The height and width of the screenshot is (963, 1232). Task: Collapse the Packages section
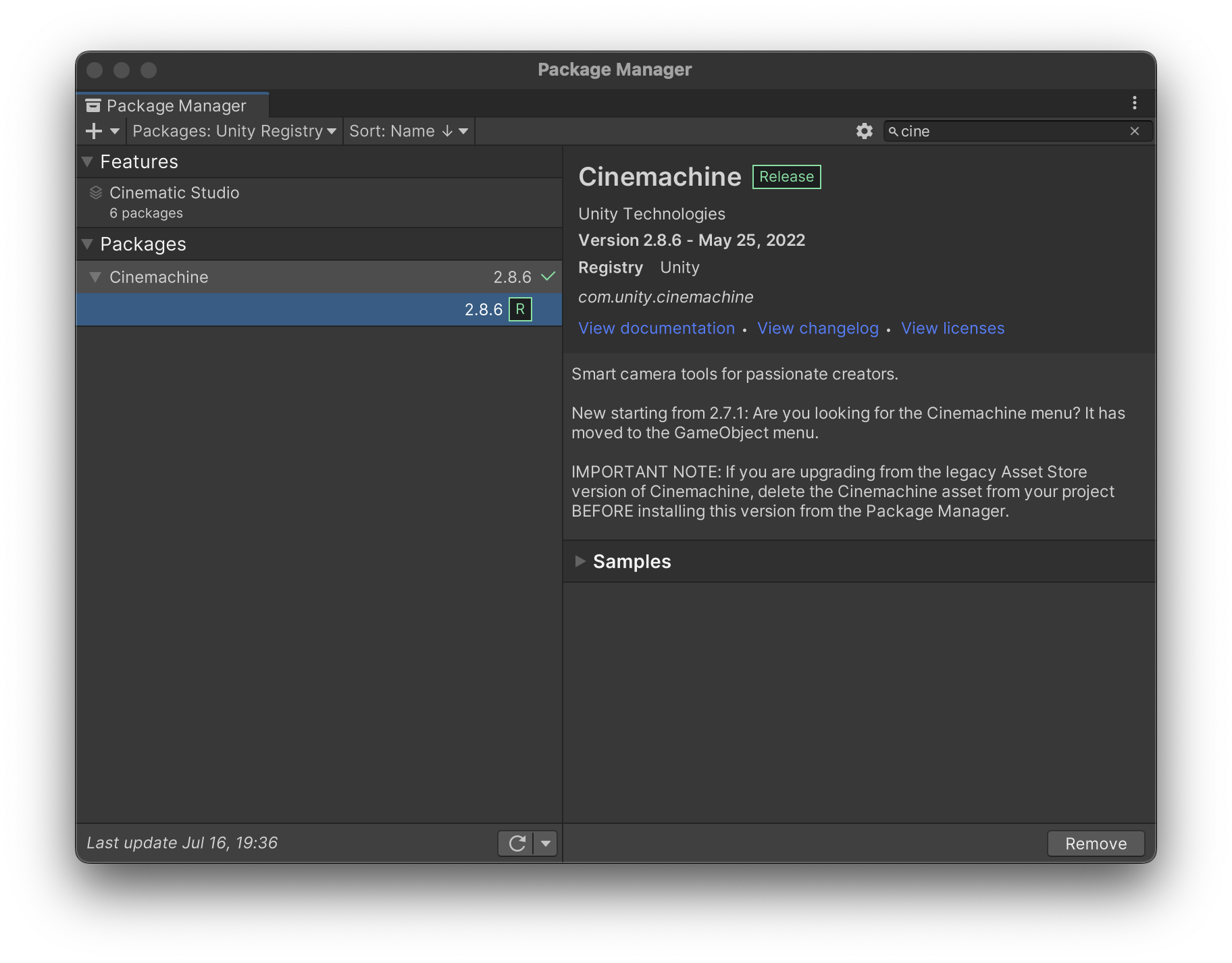(87, 244)
